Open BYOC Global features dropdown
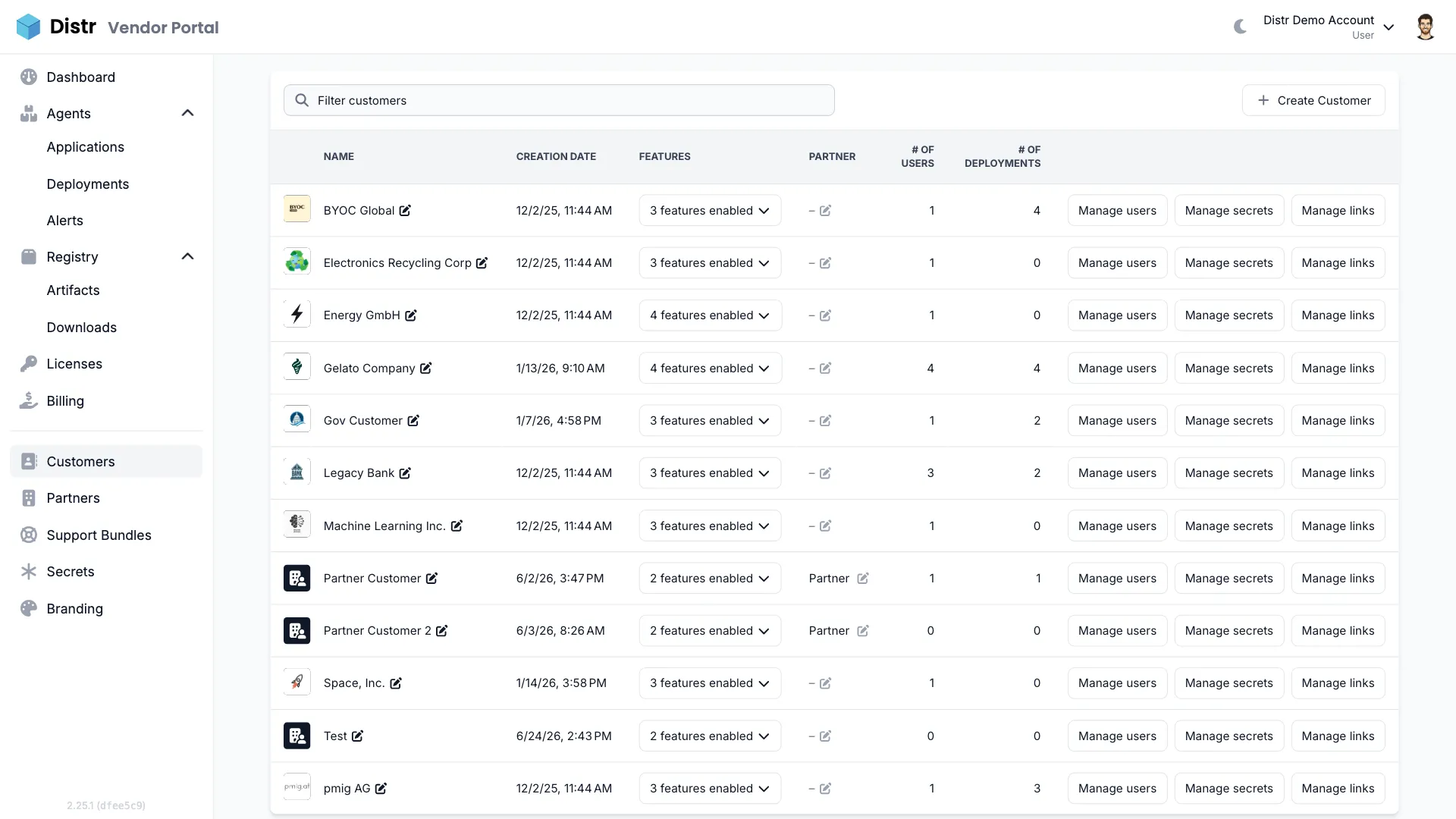Image resolution: width=1456 pixels, height=819 pixels. click(710, 211)
